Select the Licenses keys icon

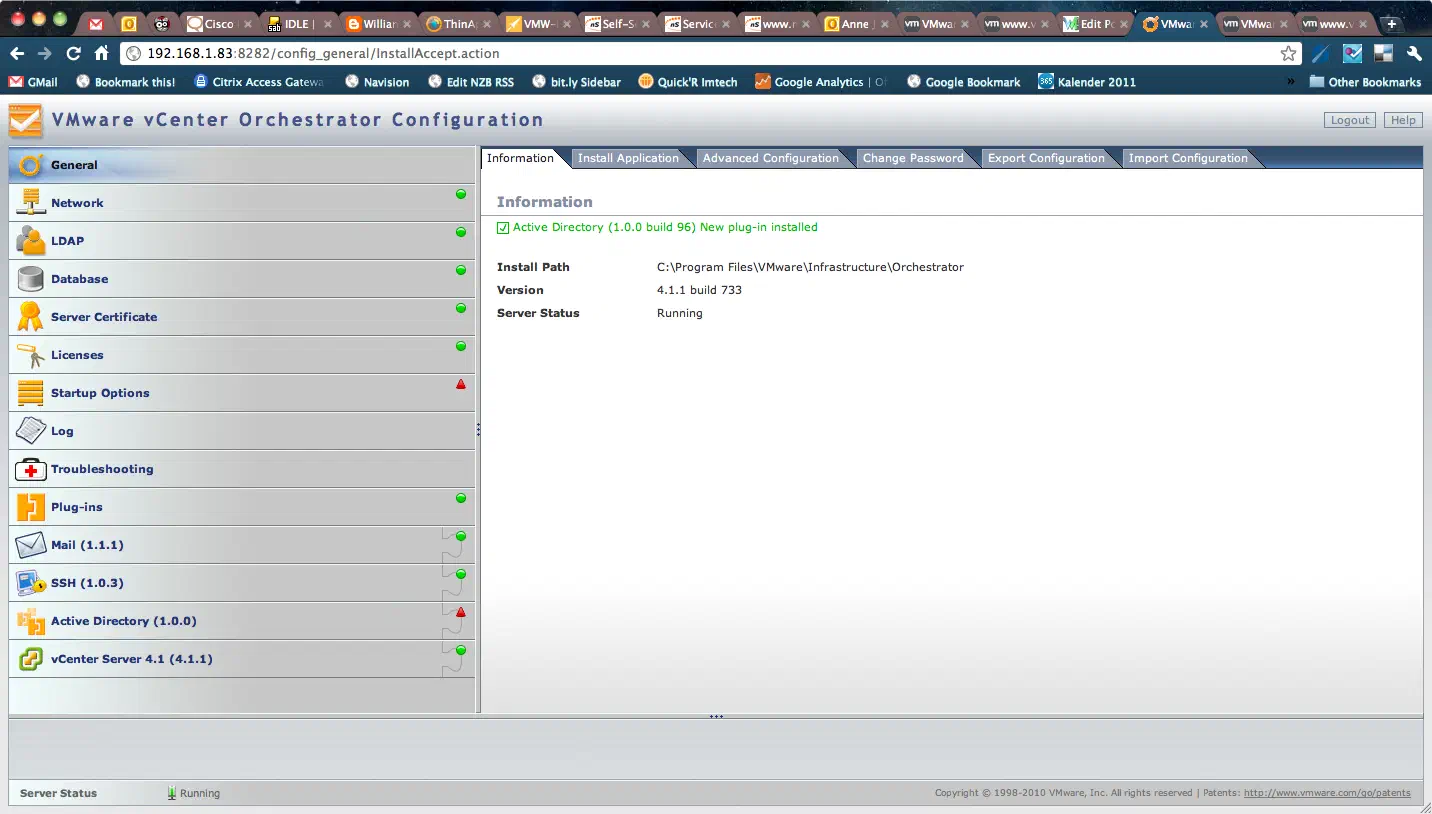pos(30,355)
